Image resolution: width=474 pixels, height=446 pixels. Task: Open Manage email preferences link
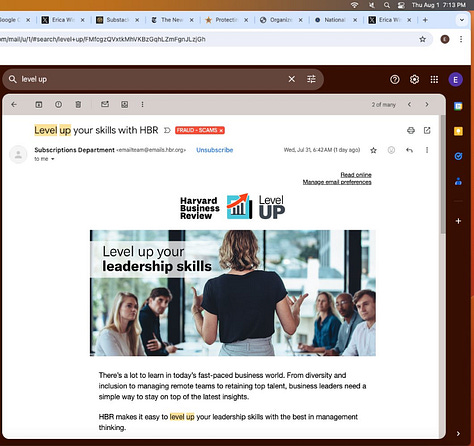[x=337, y=182]
